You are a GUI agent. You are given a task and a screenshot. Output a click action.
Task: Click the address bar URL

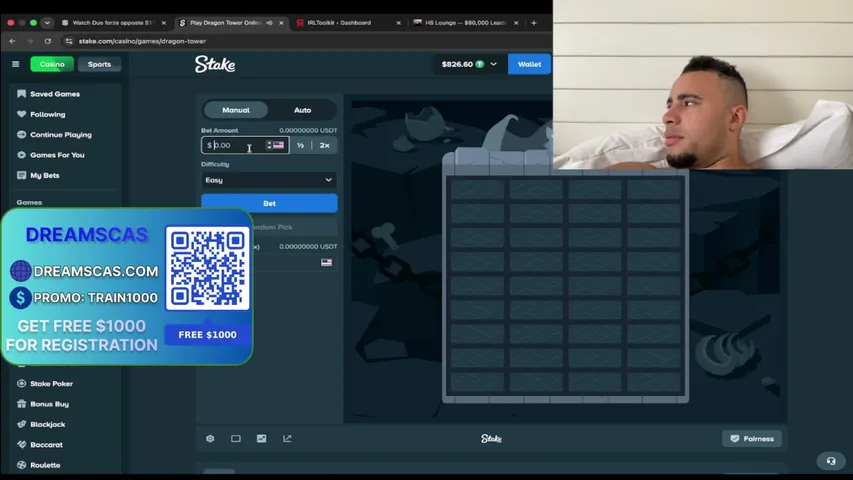pos(143,41)
